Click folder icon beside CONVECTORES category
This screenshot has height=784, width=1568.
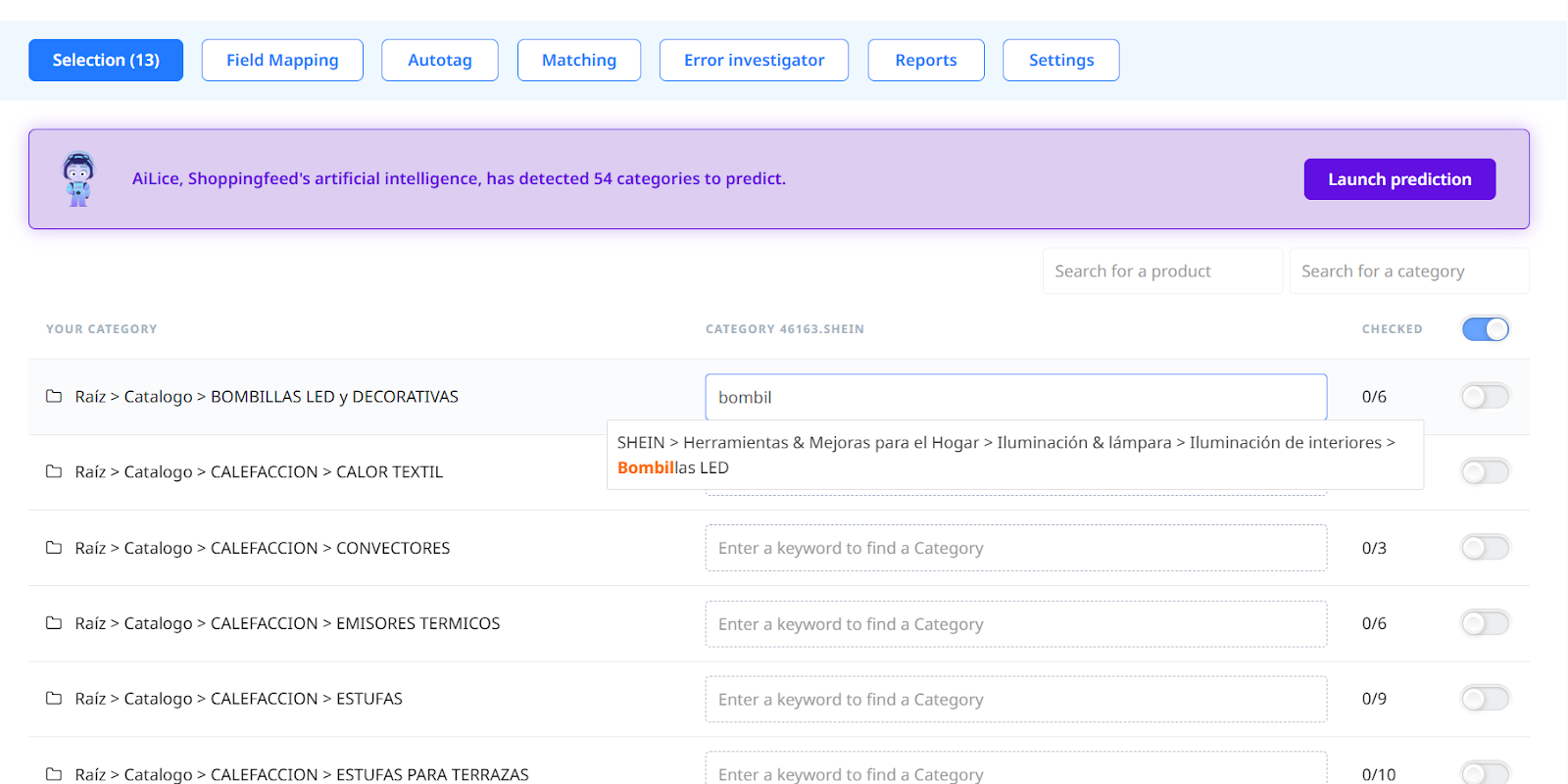[x=54, y=548]
